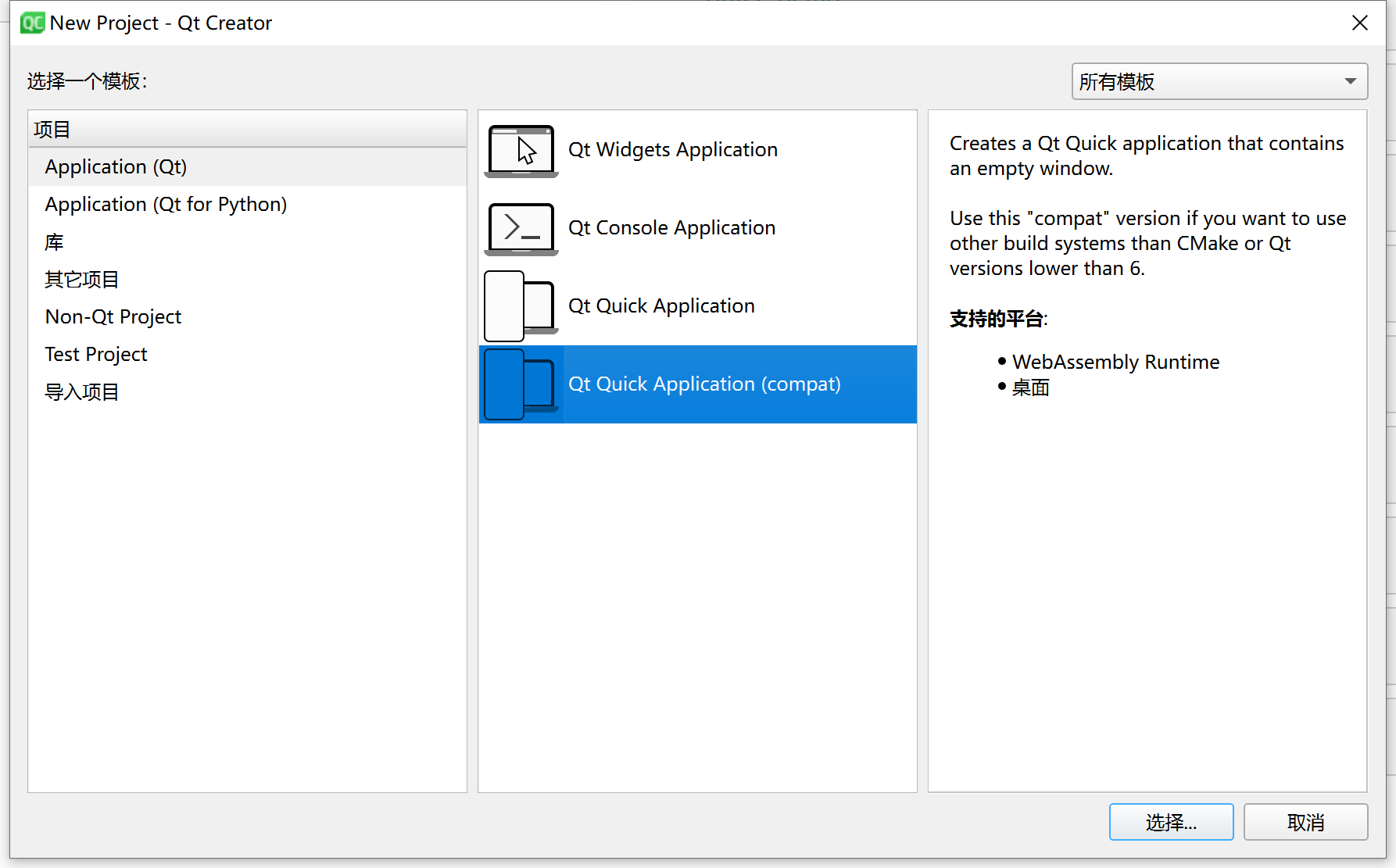Screen dimensions: 1396x868
Task: Select the 导入项目 category
Action: [247, 392]
